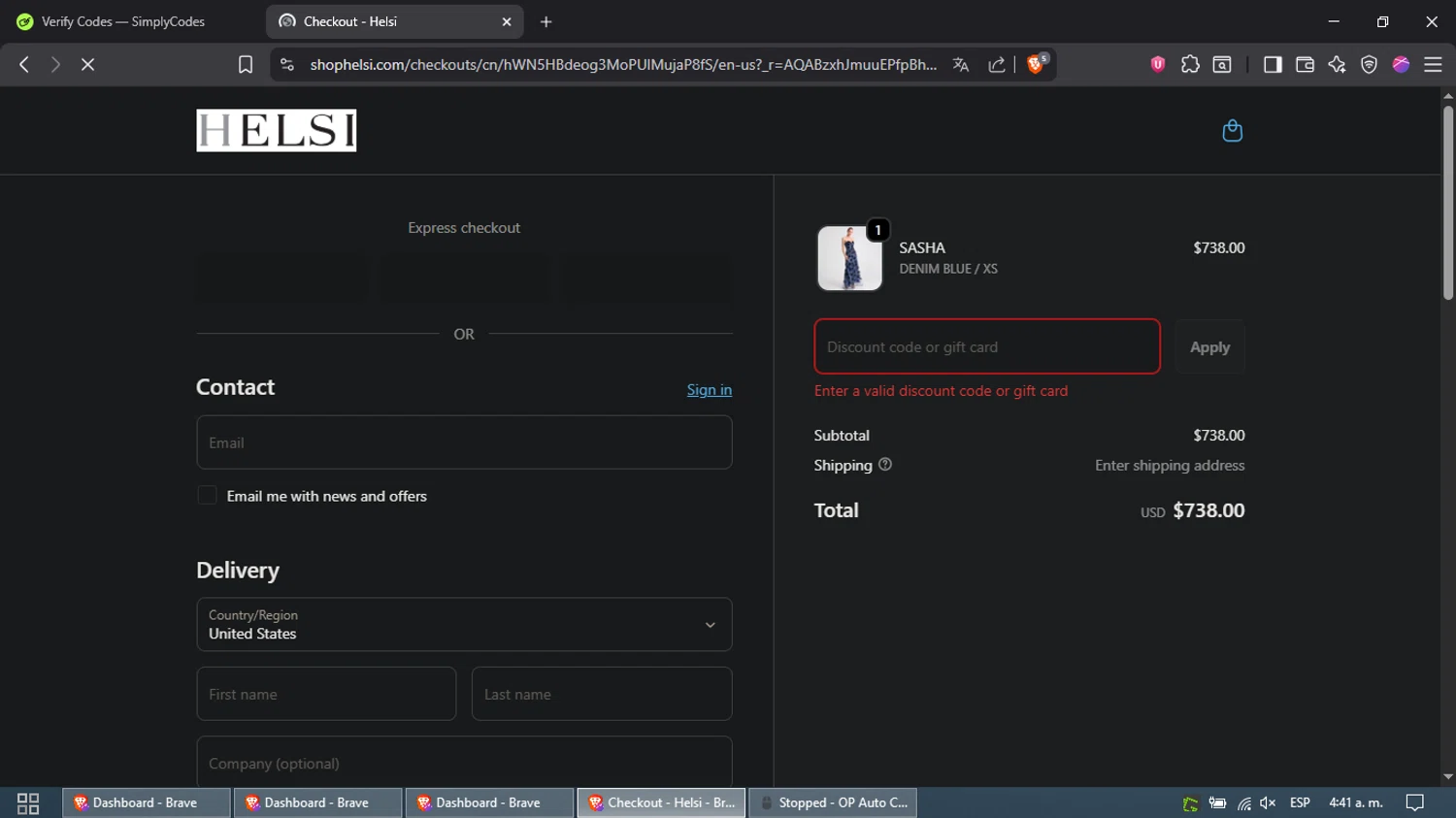The width and height of the screenshot is (1456, 818).
Task: Click the Last name field
Action: point(602,694)
